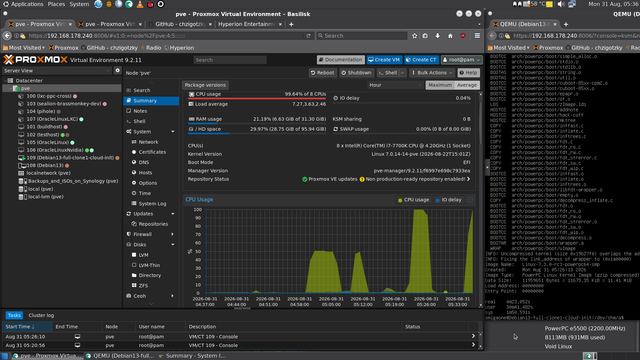This screenshot has height=360, width=640.
Task: Click browser Search box
Action: point(362,36)
